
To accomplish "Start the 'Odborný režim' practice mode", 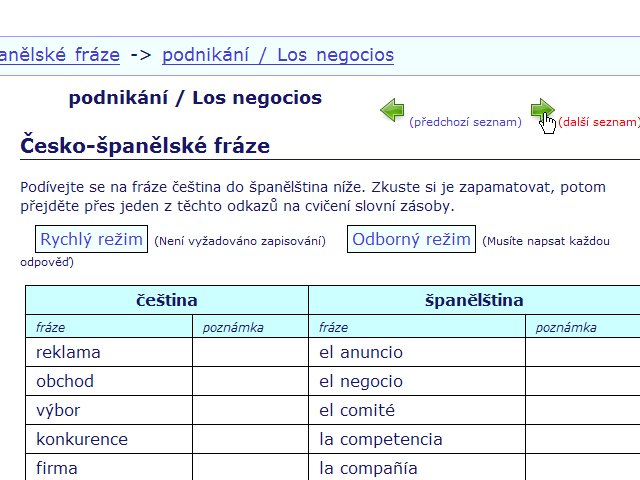I will point(411,239).
